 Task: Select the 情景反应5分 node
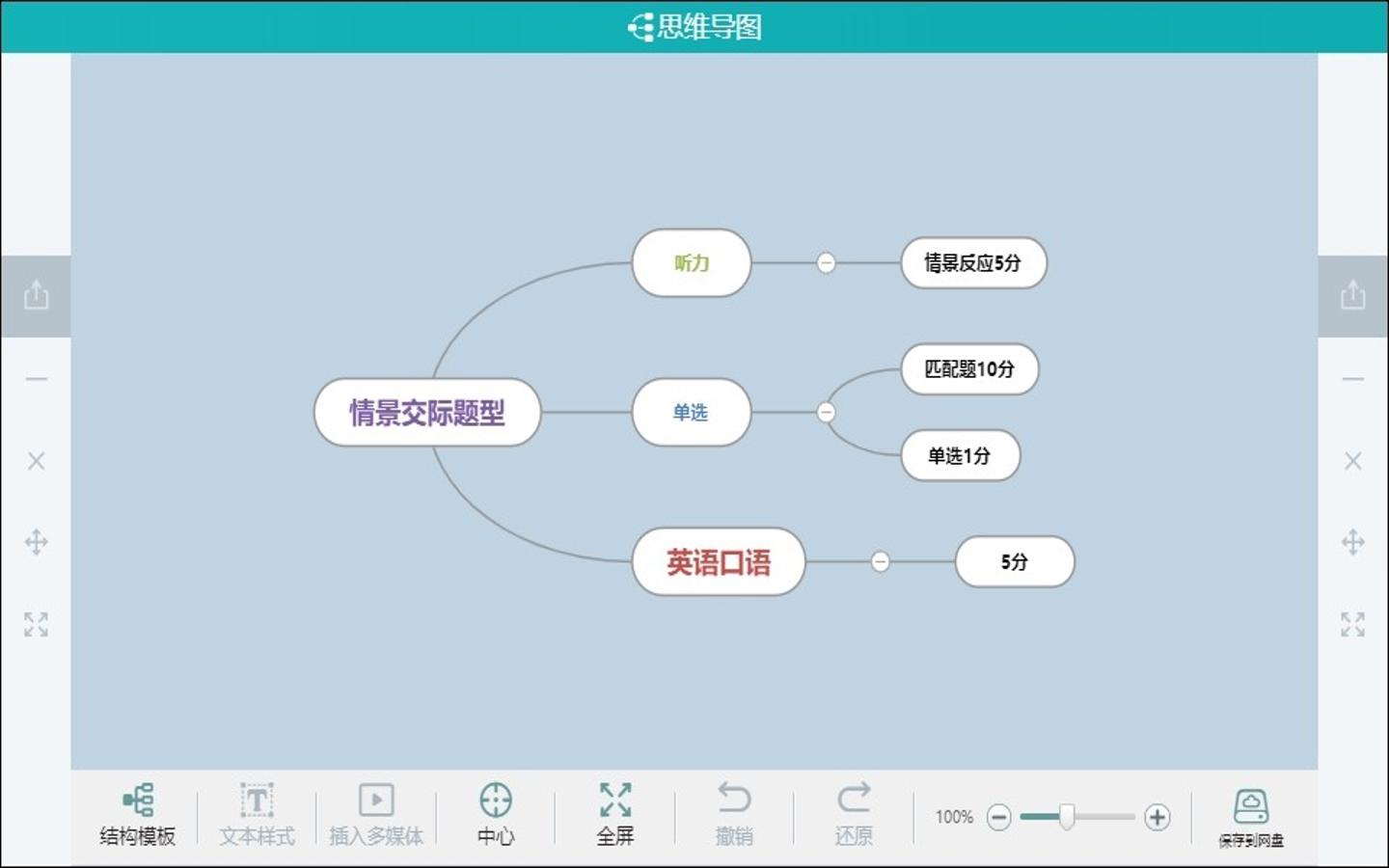point(973,262)
